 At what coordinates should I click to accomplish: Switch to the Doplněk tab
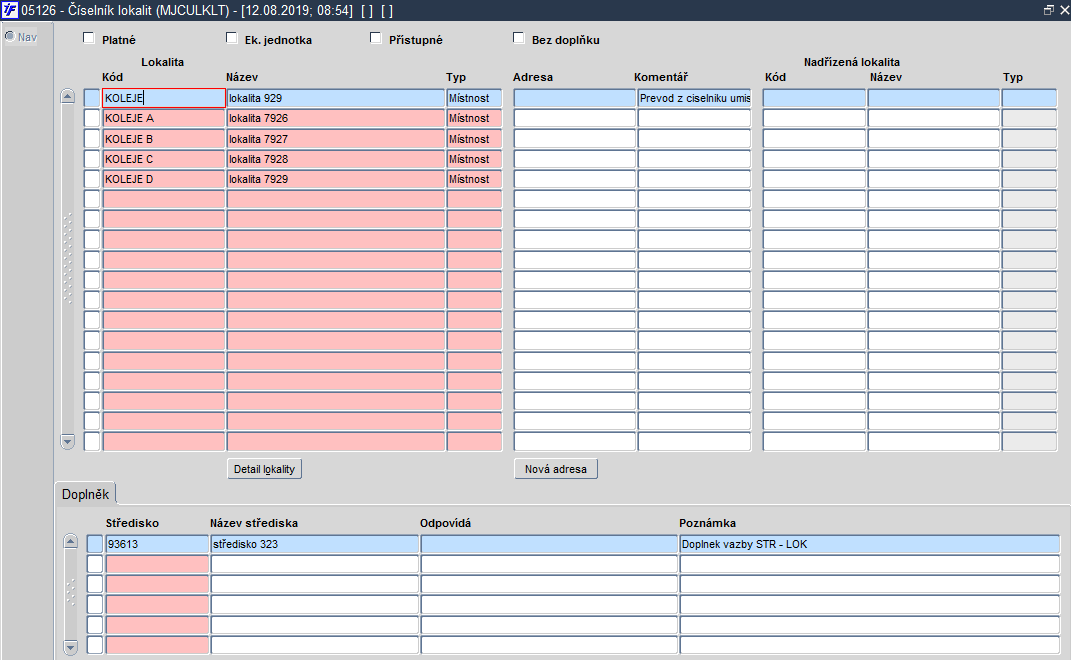pyautogui.click(x=85, y=494)
